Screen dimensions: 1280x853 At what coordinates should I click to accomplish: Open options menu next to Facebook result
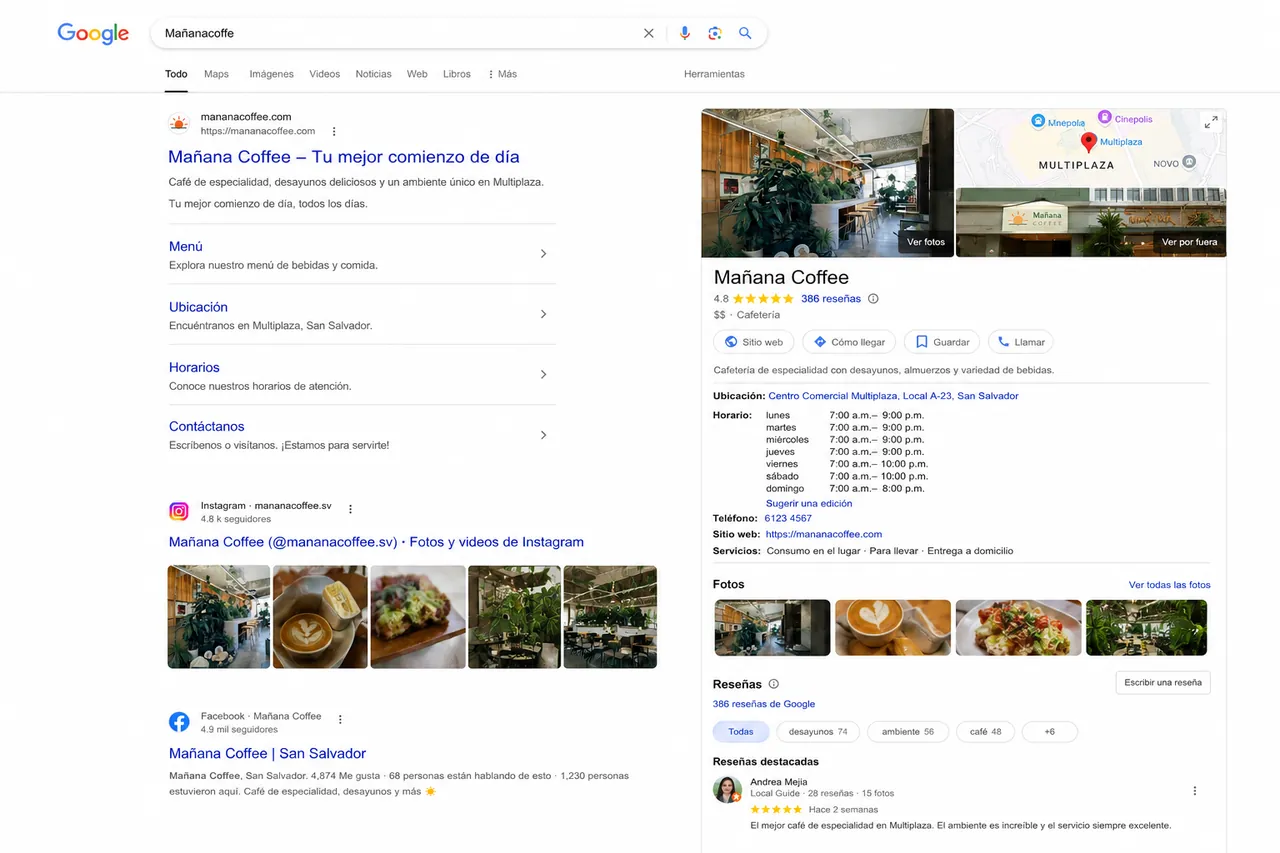[340, 719]
